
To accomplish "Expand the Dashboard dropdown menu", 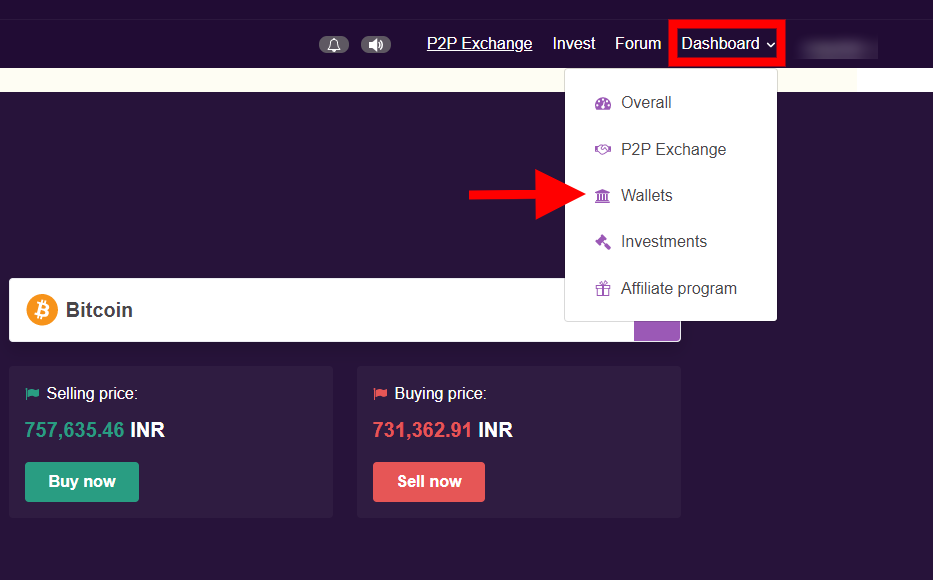I will point(728,43).
